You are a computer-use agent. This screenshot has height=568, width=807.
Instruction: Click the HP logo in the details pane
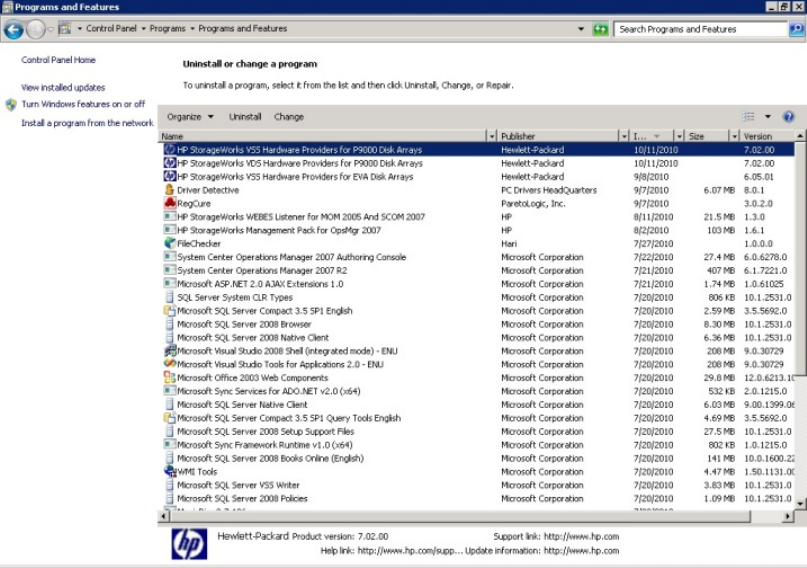click(x=189, y=543)
